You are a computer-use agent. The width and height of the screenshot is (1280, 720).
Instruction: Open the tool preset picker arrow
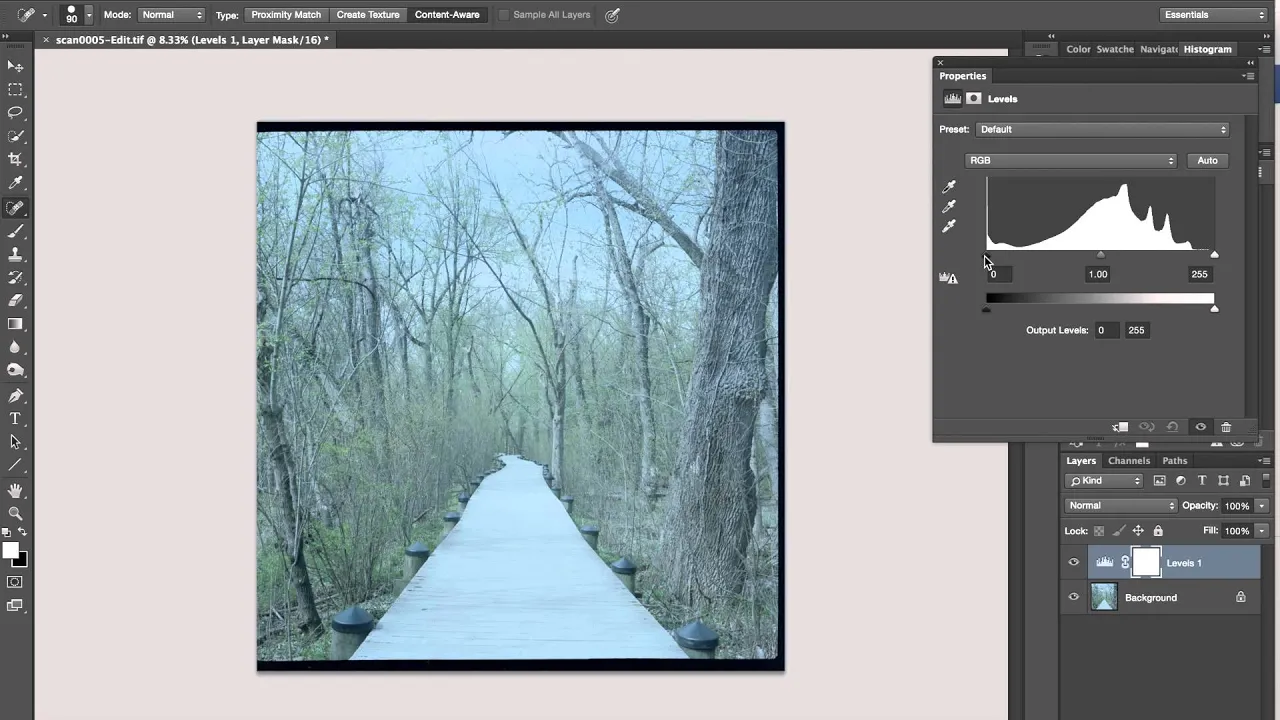tap(44, 16)
